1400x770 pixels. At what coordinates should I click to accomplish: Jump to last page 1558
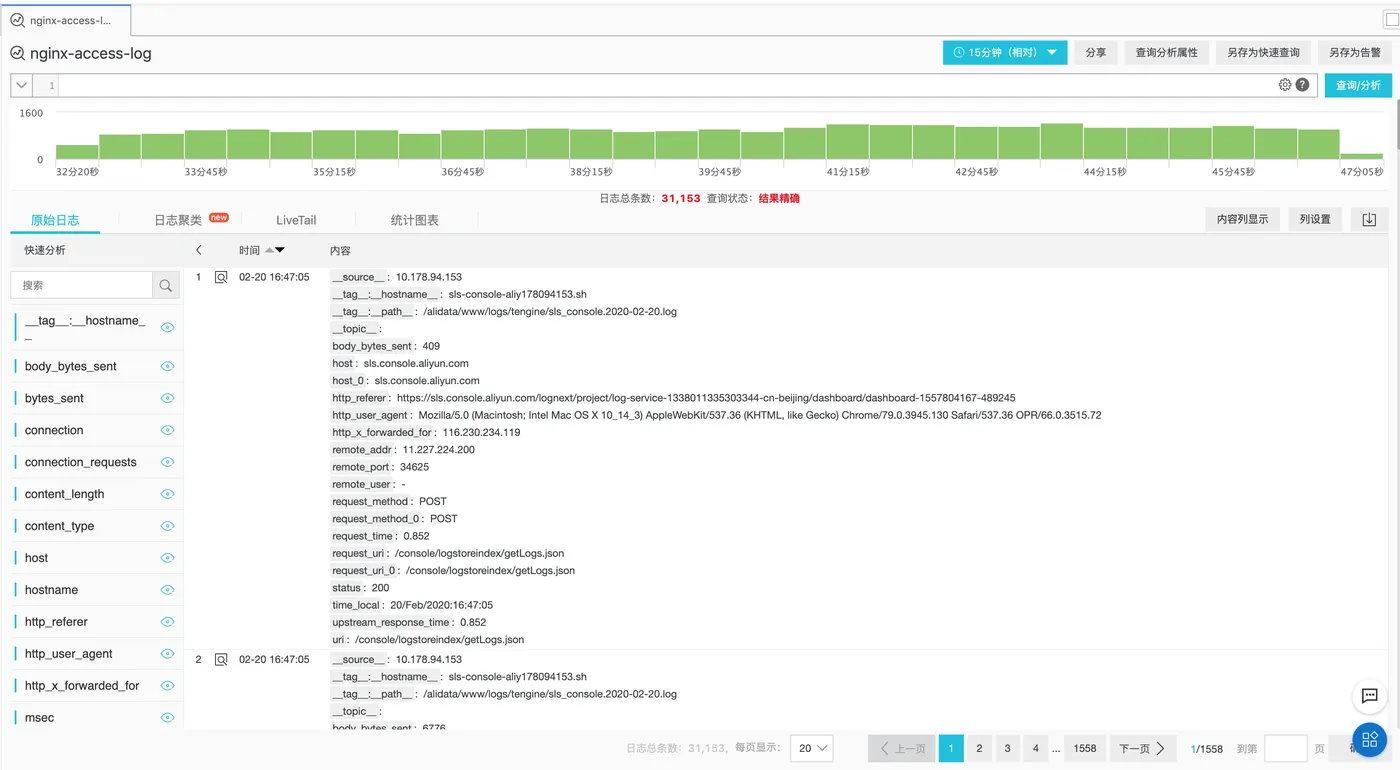coord(1085,748)
